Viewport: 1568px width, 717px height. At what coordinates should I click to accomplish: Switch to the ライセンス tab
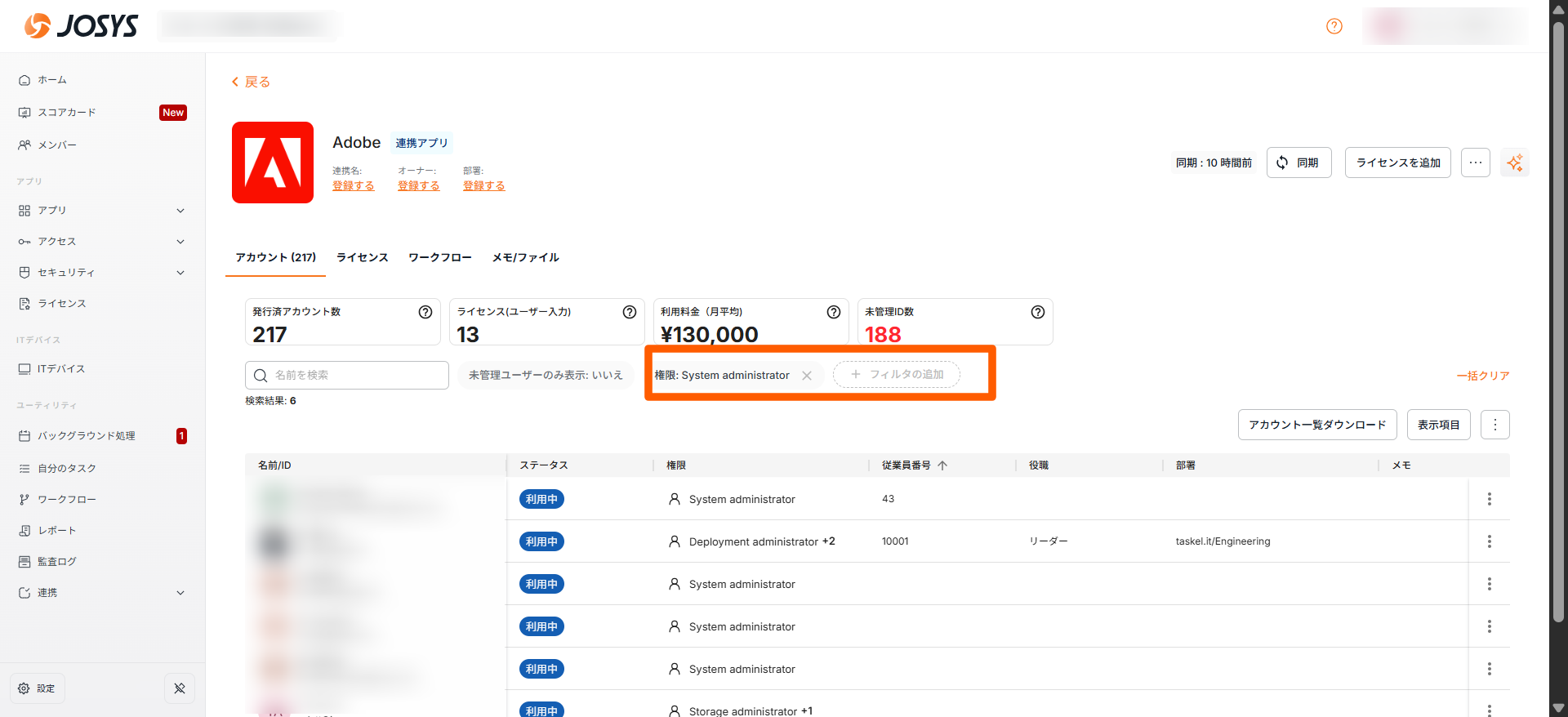362,257
